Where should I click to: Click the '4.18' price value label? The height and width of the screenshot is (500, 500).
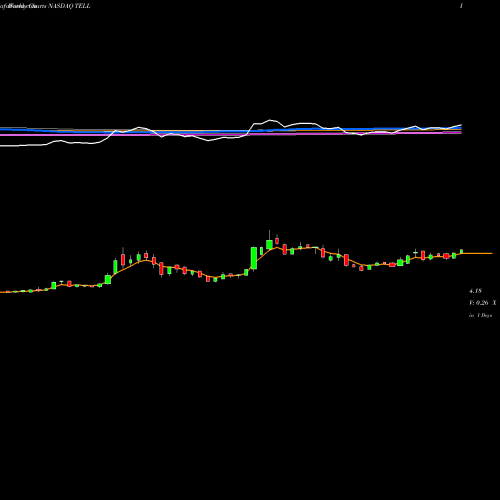click(475, 291)
